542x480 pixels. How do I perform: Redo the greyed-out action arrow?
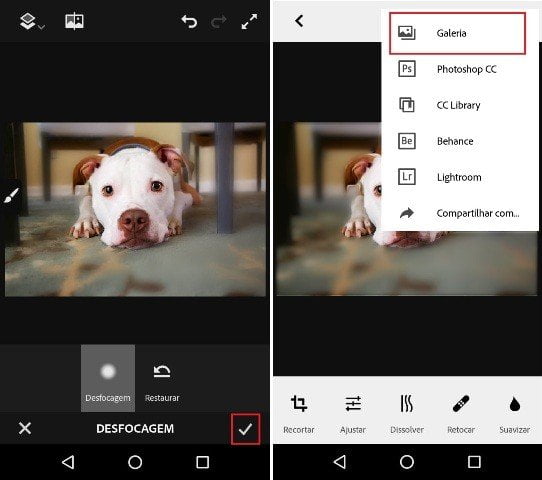pos(219,21)
